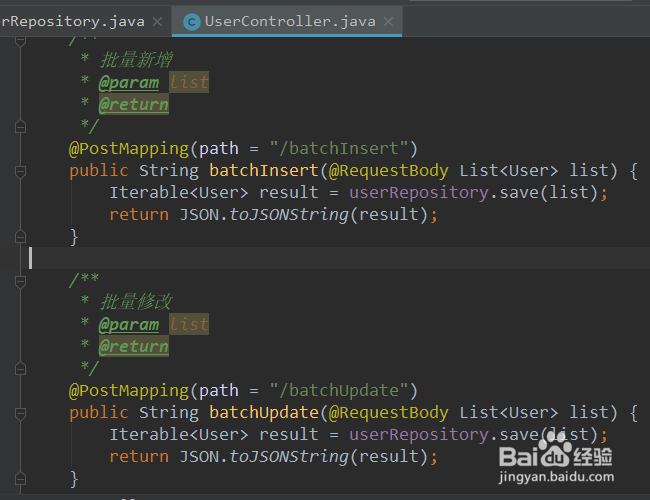Click fold end marker after batchUpdate method

click(x=20, y=479)
